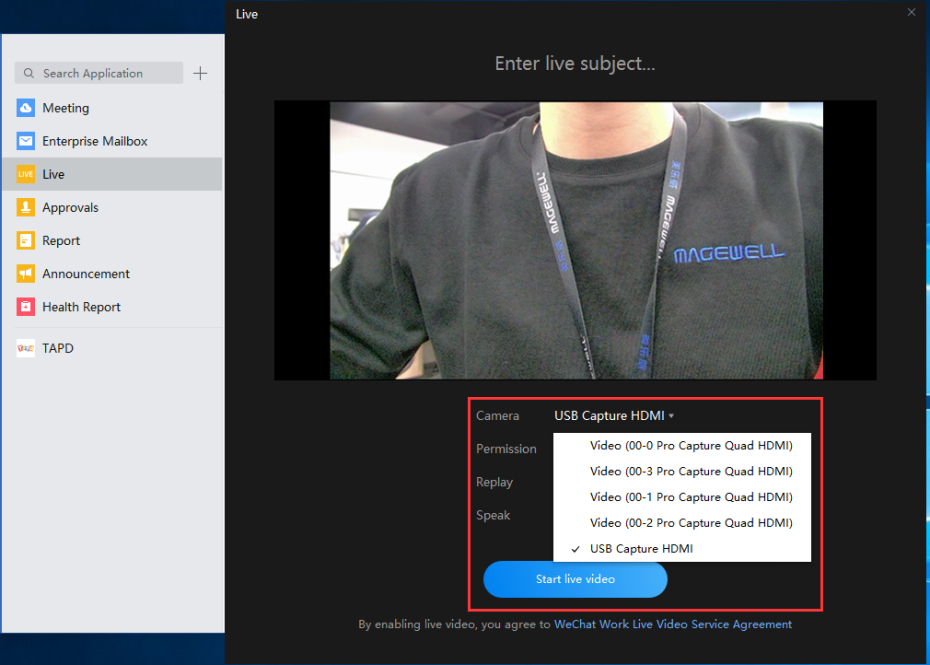Click the Enter live subject field
This screenshot has height=665, width=930.
click(x=575, y=63)
